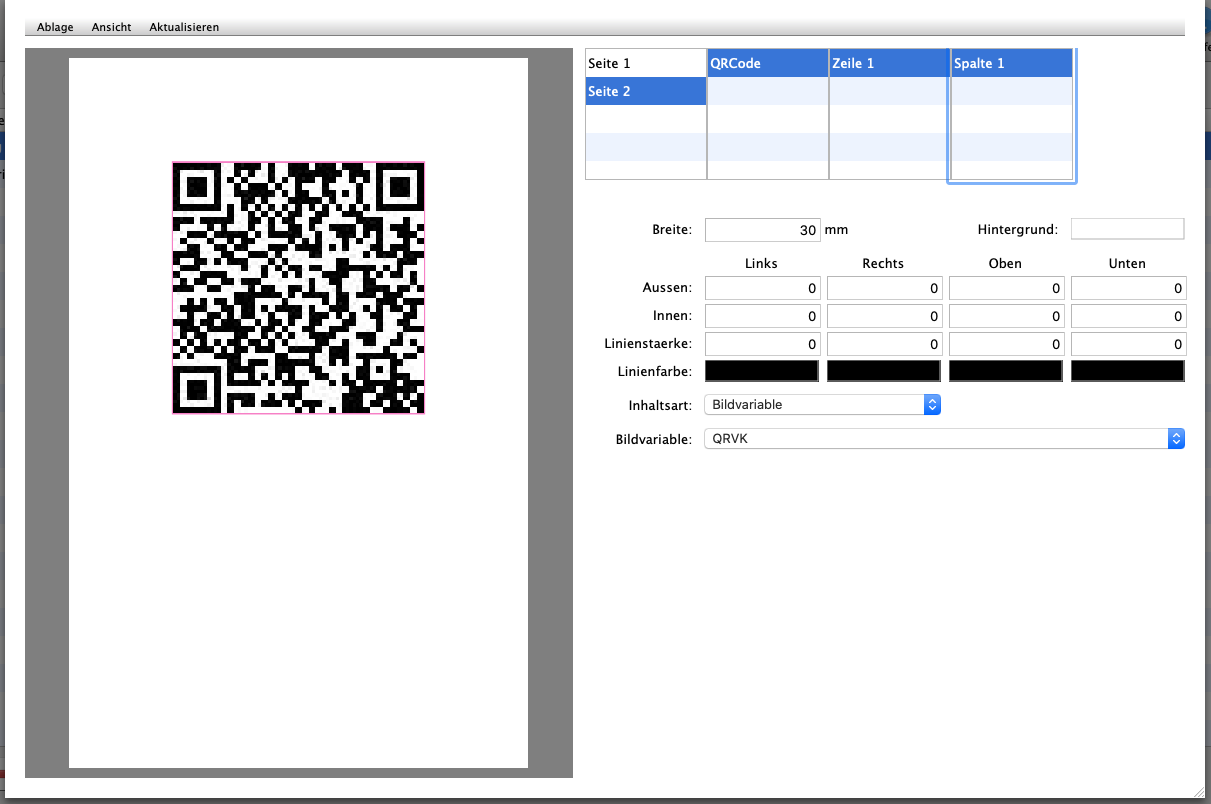The height and width of the screenshot is (804, 1211).
Task: Open the Linienfarbe Oben color swatch
Action: [1006, 371]
